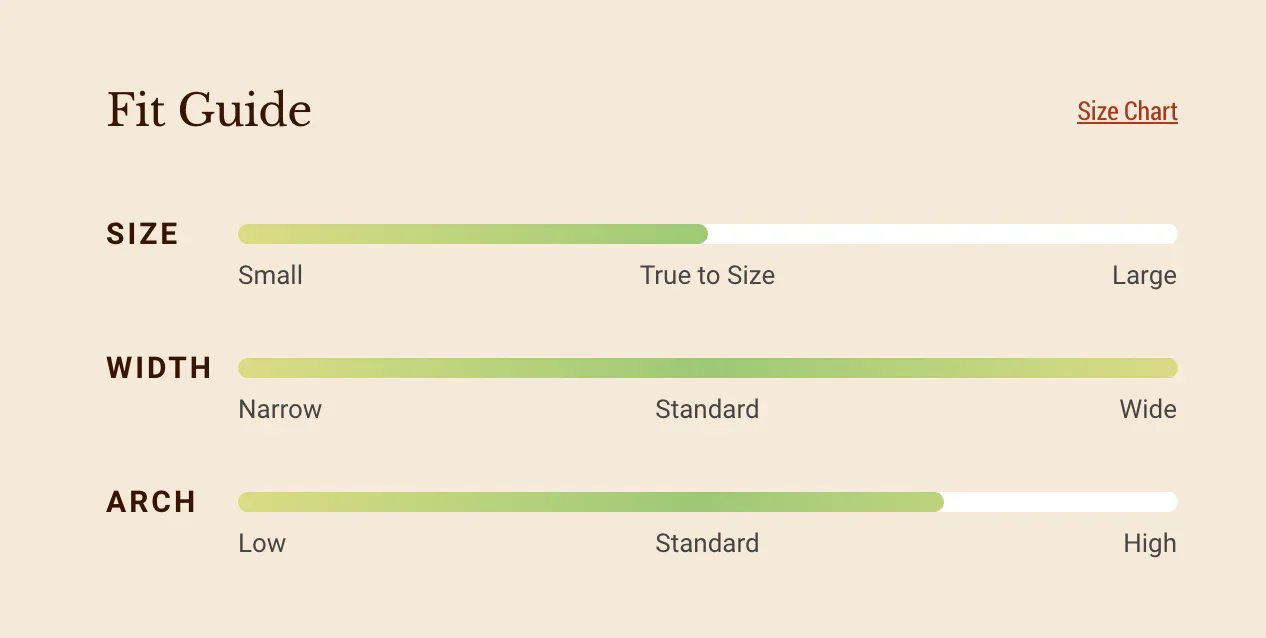
Task: Click the white unfilled part of Size bar
Action: tap(942, 234)
